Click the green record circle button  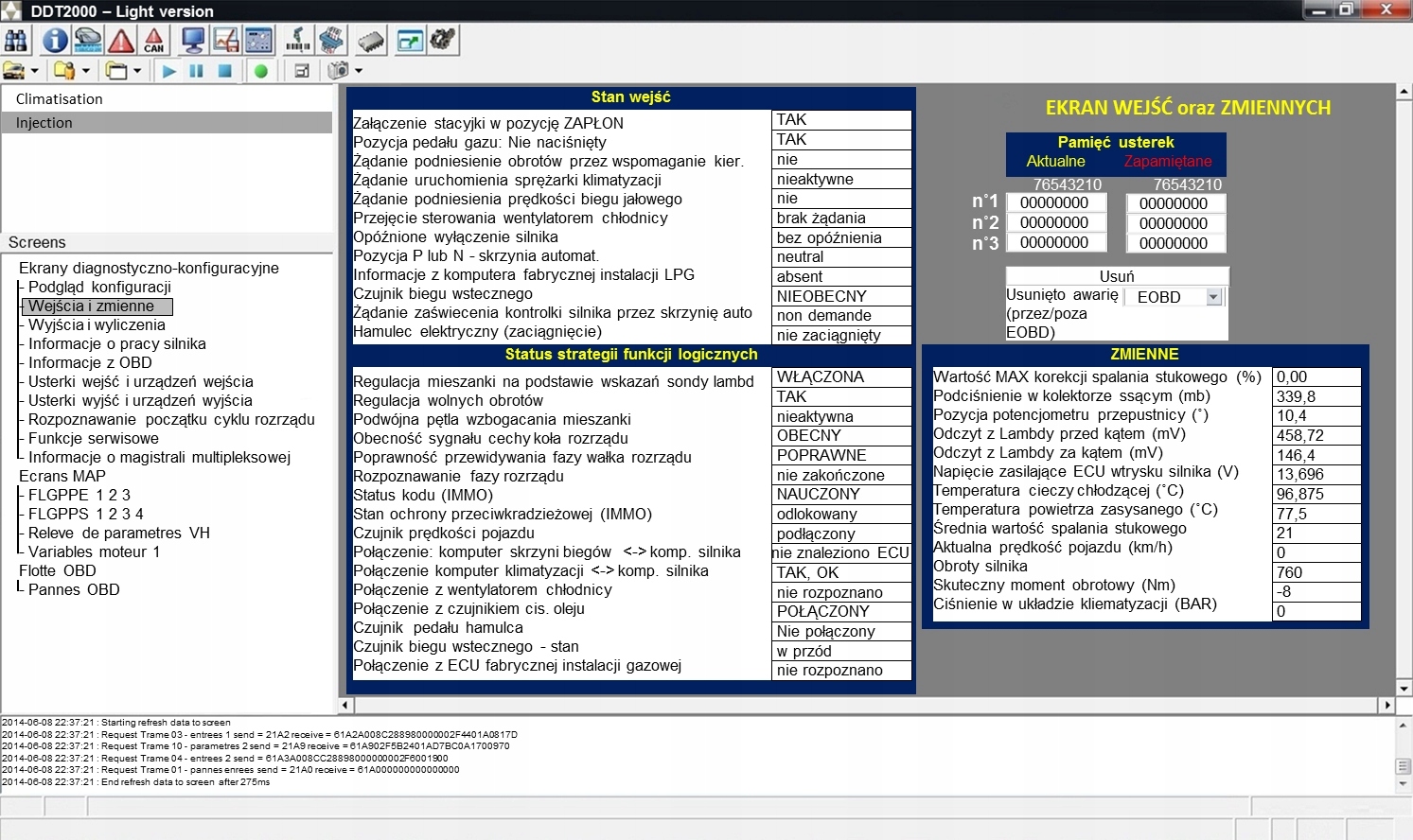point(260,71)
